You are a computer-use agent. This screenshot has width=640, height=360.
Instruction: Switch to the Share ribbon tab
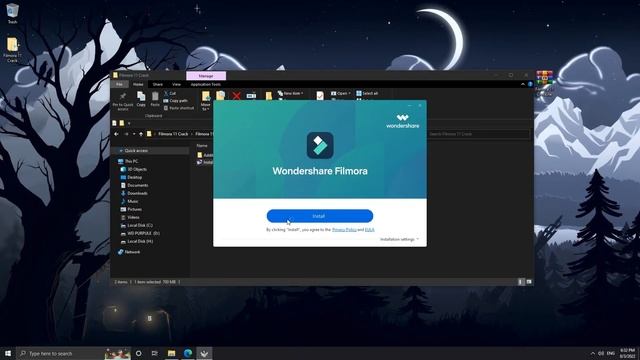158,84
